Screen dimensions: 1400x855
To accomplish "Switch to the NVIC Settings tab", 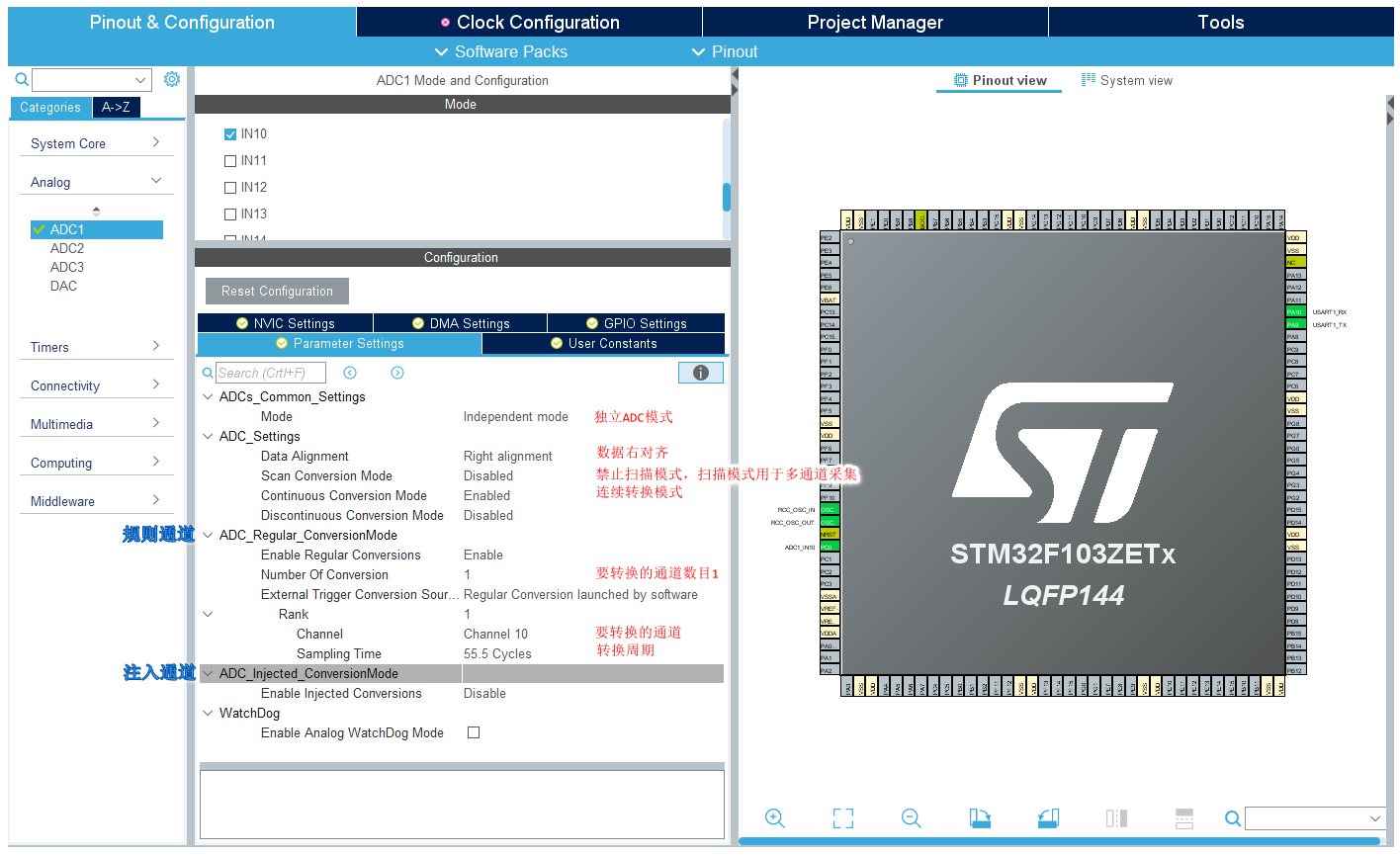I will (x=285, y=323).
